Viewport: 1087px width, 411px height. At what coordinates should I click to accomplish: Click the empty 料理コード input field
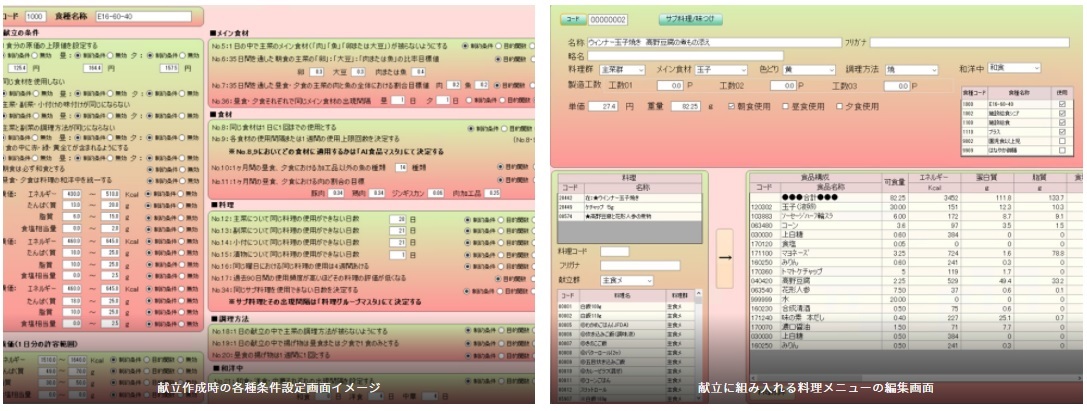614,251
